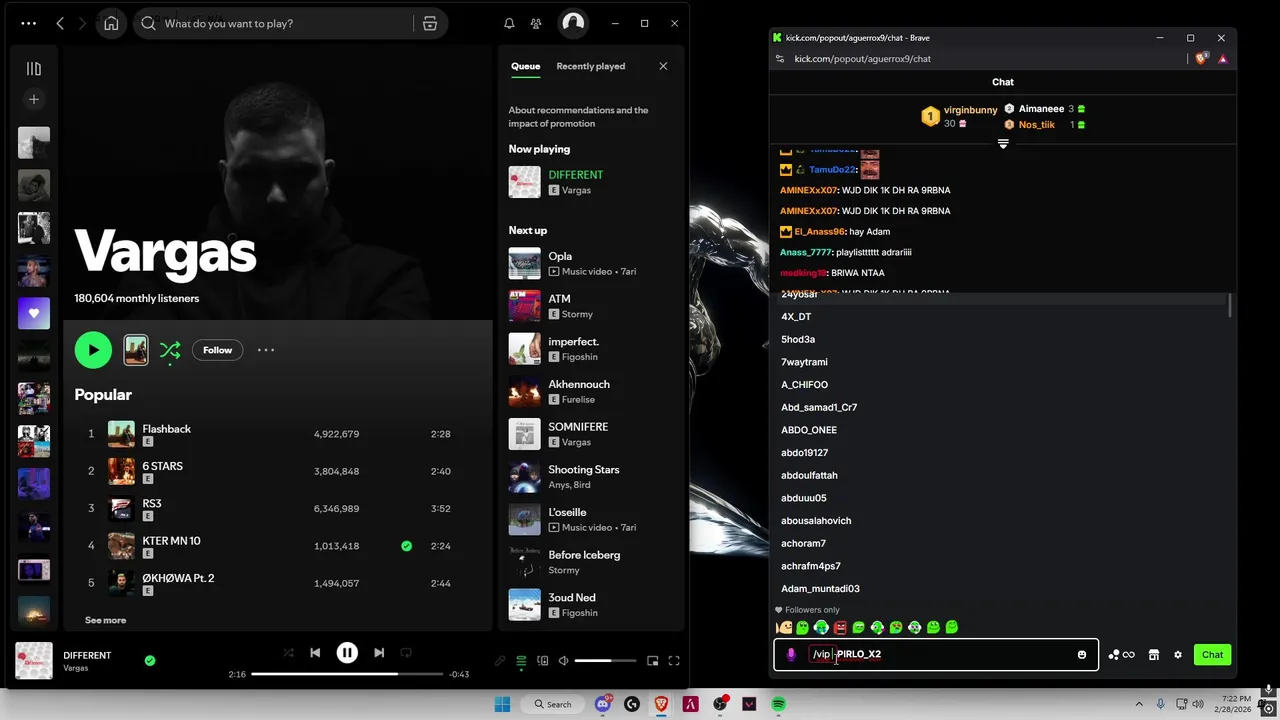The image size is (1280, 720).
Task: Go to Spotify Home
Action: point(111,23)
